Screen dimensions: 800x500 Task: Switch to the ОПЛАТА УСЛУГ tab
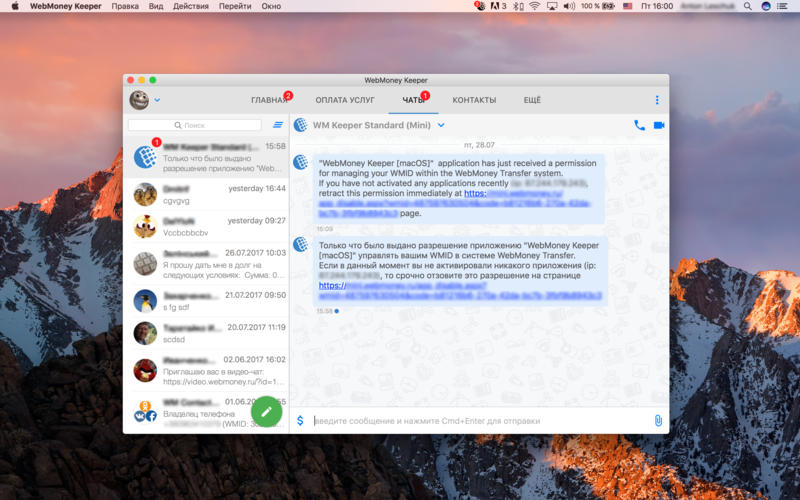(x=345, y=100)
